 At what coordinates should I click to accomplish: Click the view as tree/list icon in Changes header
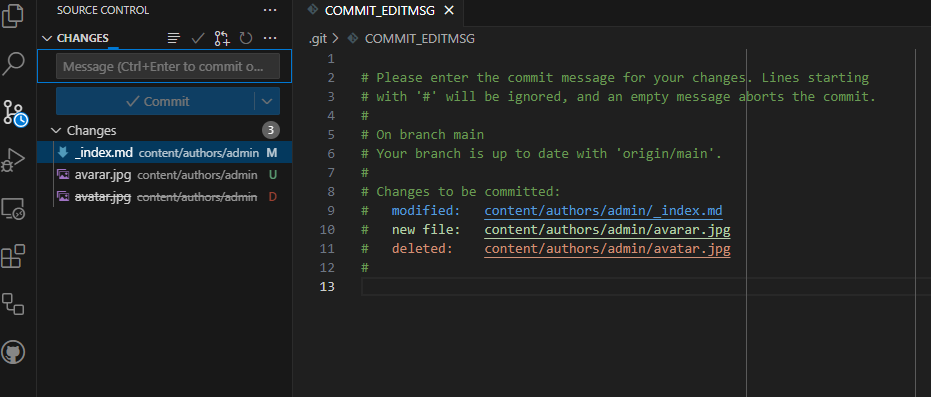(173, 39)
